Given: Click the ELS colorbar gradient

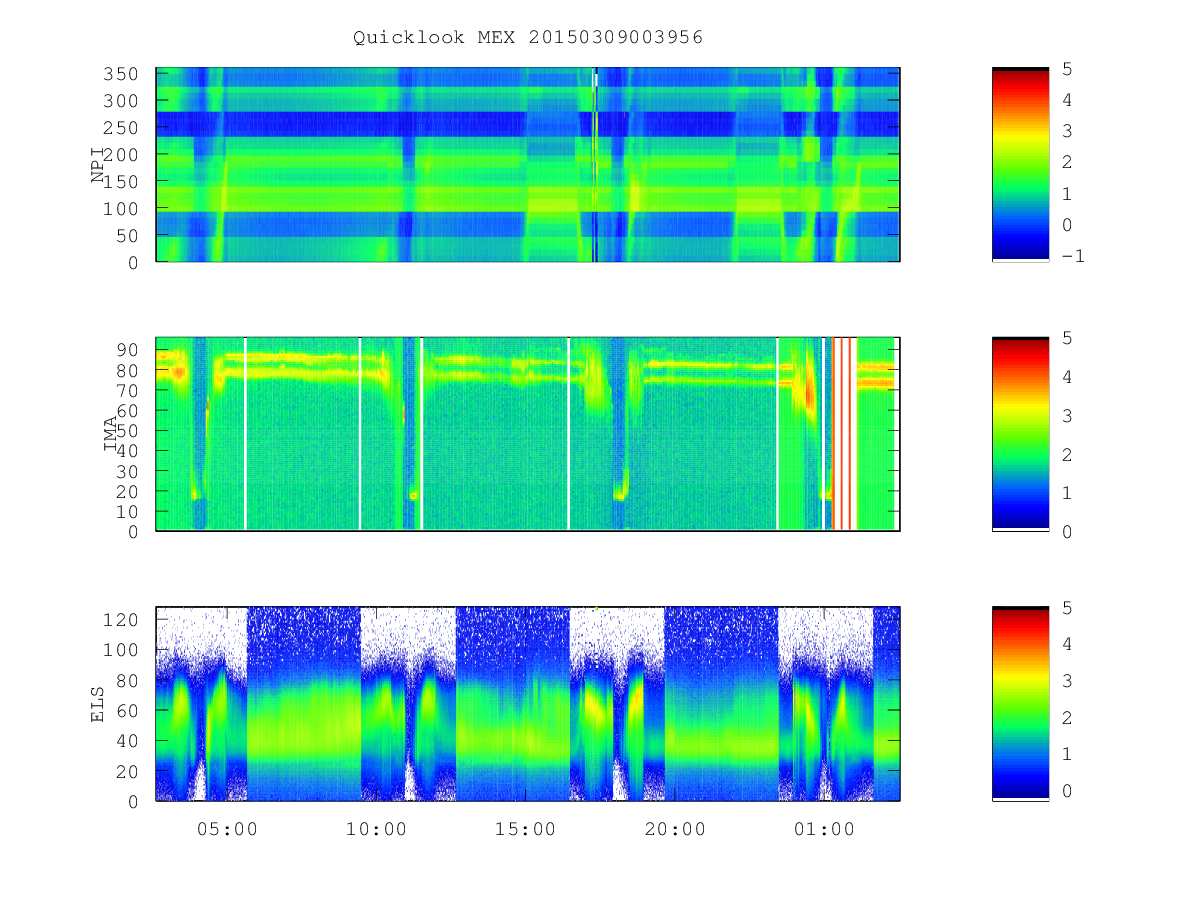Looking at the screenshot, I should 1020,703.
